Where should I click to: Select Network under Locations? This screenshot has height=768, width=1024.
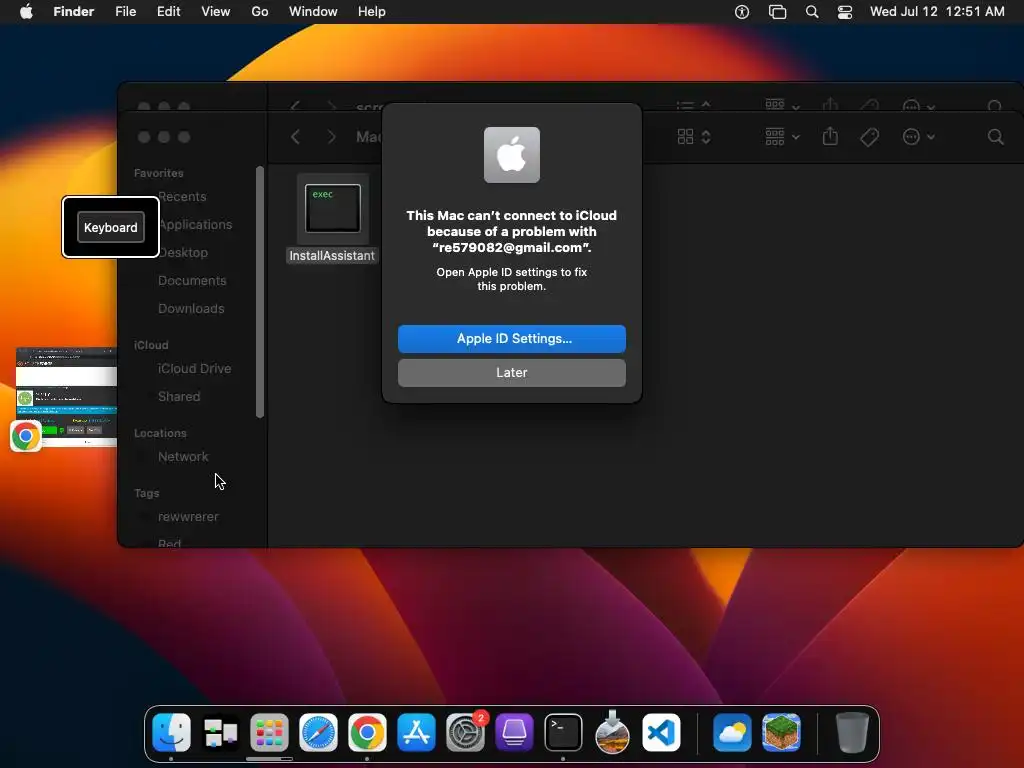pyautogui.click(x=183, y=457)
